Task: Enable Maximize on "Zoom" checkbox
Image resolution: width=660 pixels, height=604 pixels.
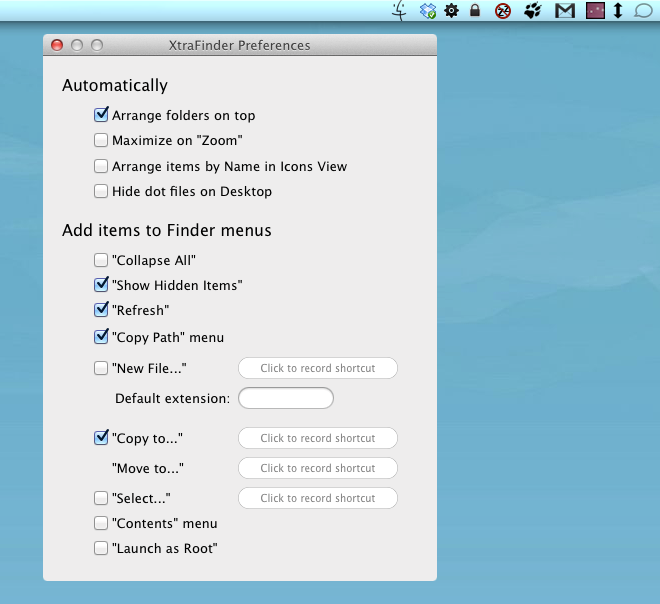Action: click(101, 140)
